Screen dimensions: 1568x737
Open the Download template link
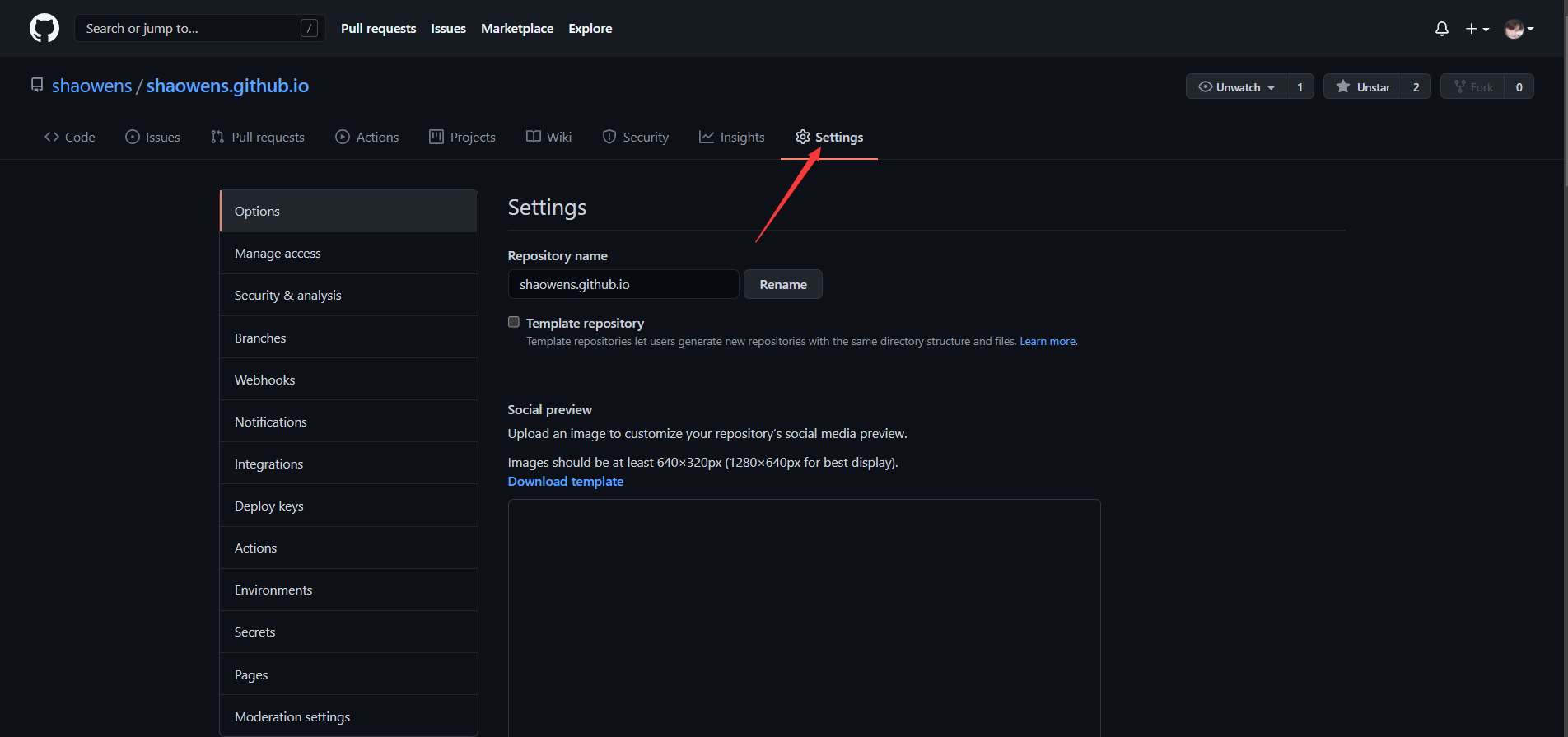tap(566, 481)
